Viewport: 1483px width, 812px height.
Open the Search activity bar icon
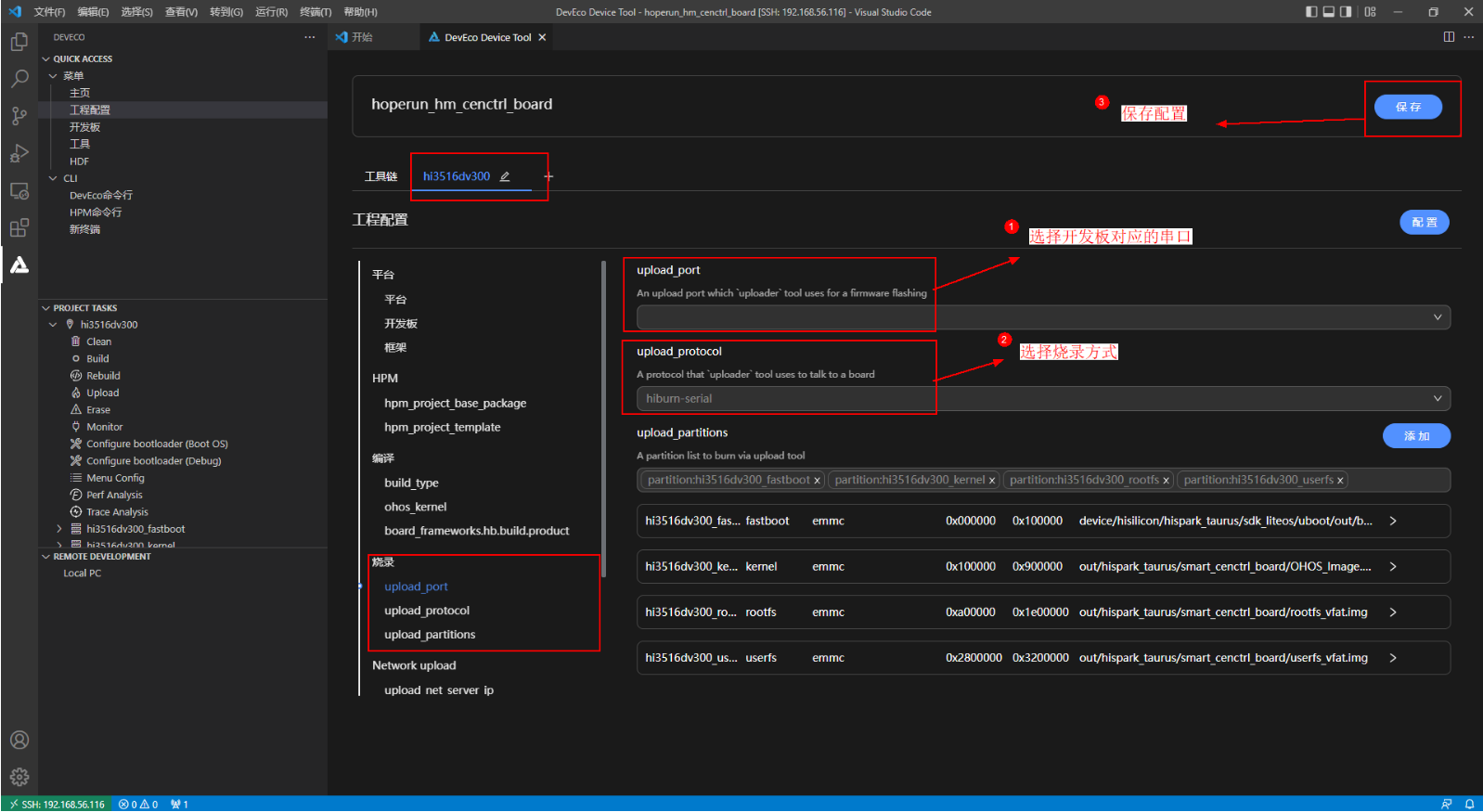click(19, 79)
